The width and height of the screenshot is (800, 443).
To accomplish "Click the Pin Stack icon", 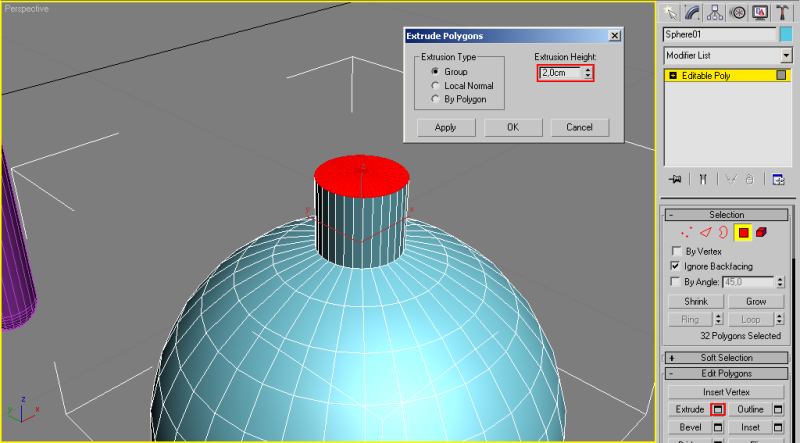I will (x=675, y=179).
